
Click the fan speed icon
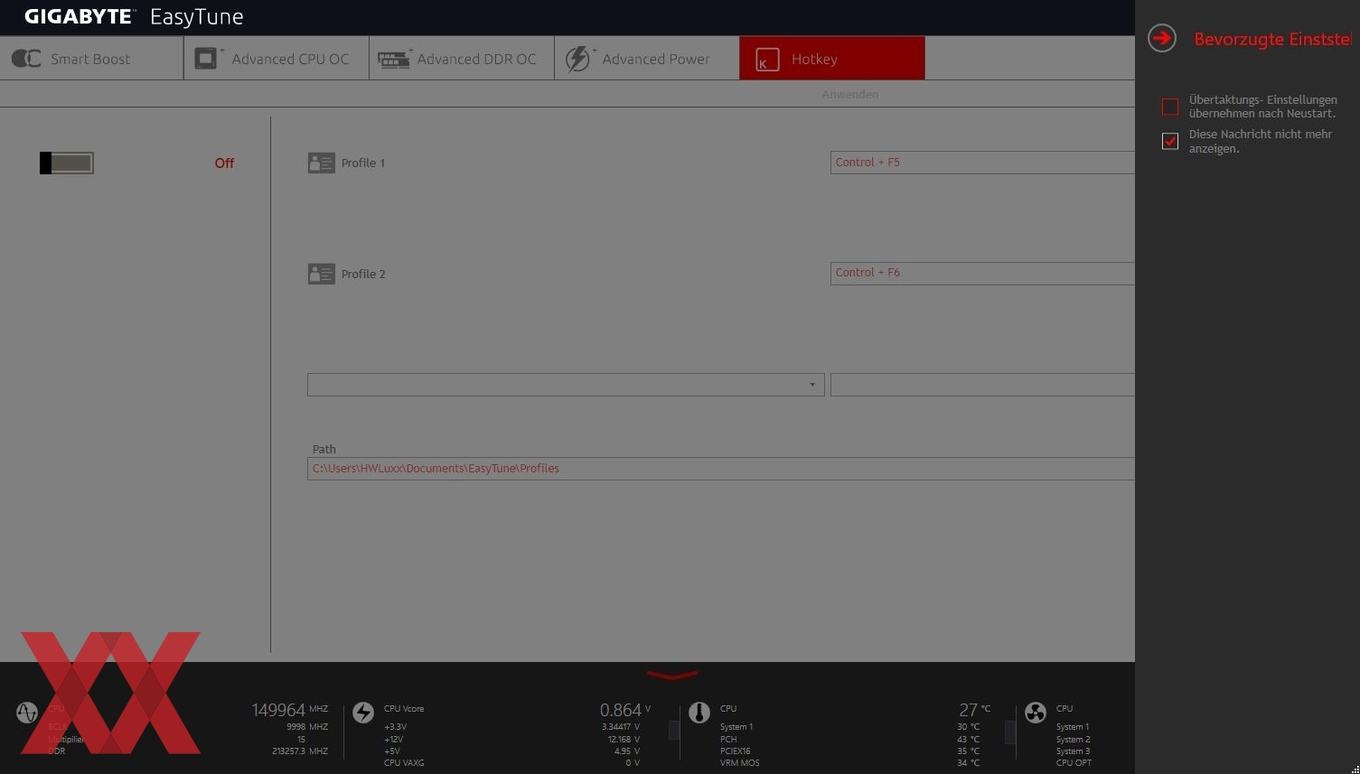[1035, 712]
